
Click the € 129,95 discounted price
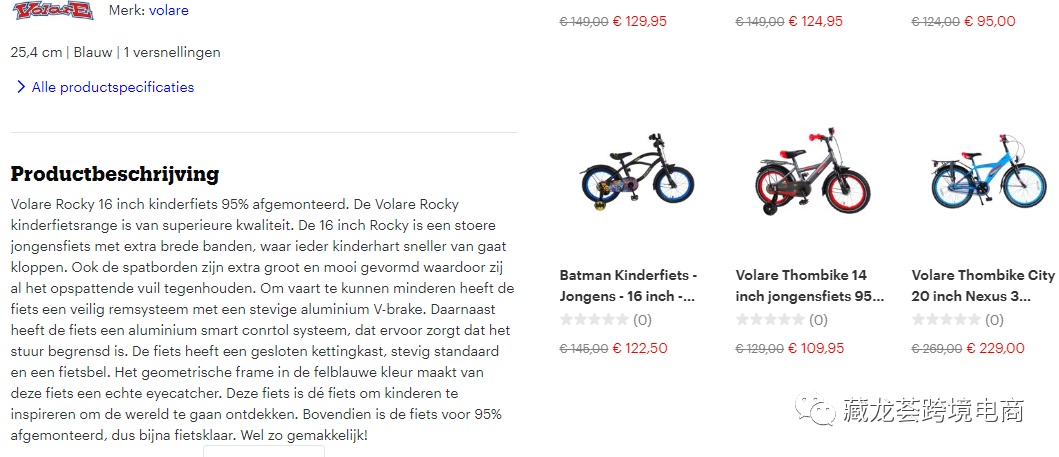click(x=640, y=21)
